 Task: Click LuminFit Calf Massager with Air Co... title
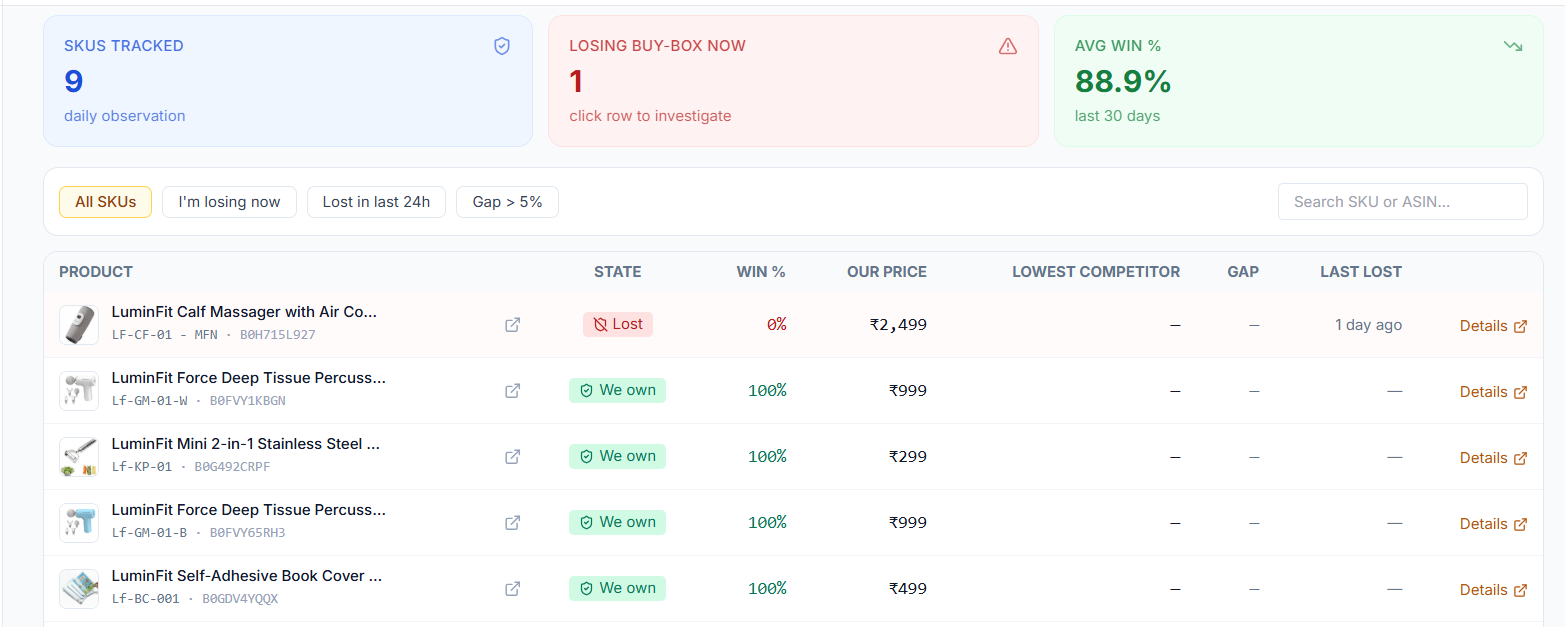point(244,312)
